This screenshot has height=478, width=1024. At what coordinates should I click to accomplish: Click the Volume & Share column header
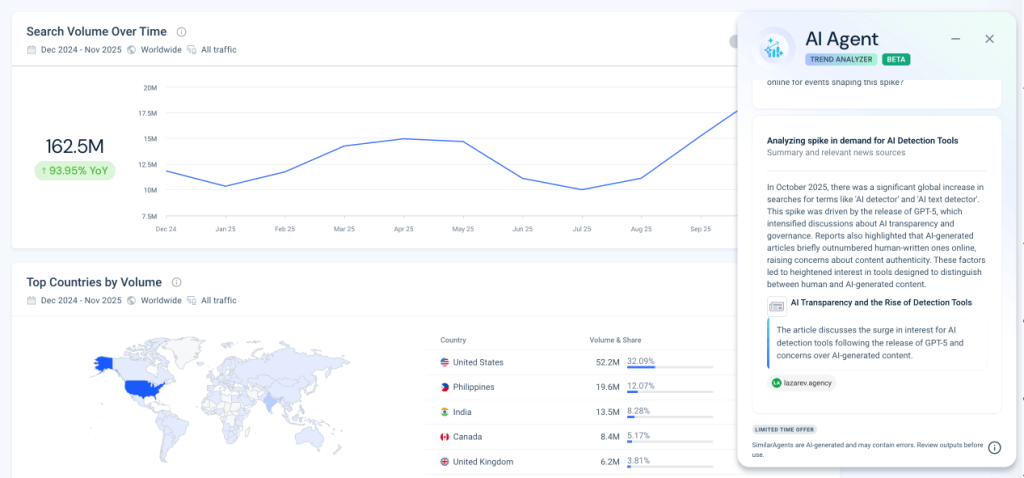614,340
